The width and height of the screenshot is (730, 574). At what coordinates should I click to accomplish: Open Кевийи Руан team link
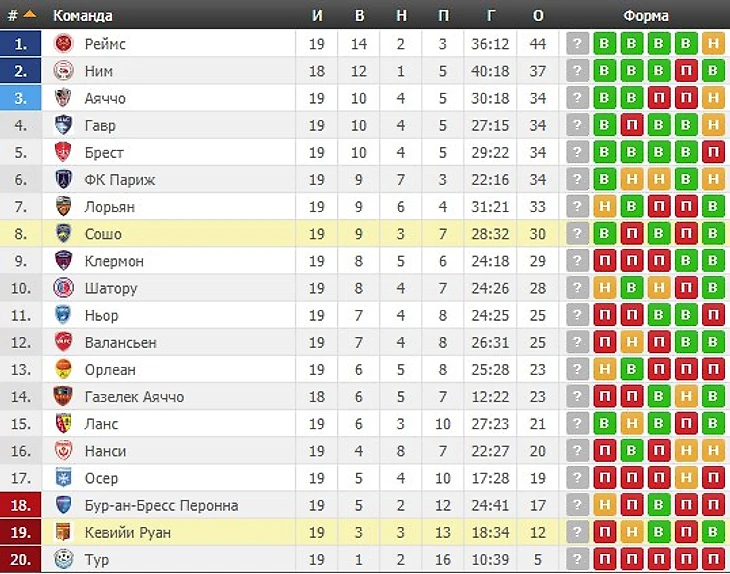point(128,532)
